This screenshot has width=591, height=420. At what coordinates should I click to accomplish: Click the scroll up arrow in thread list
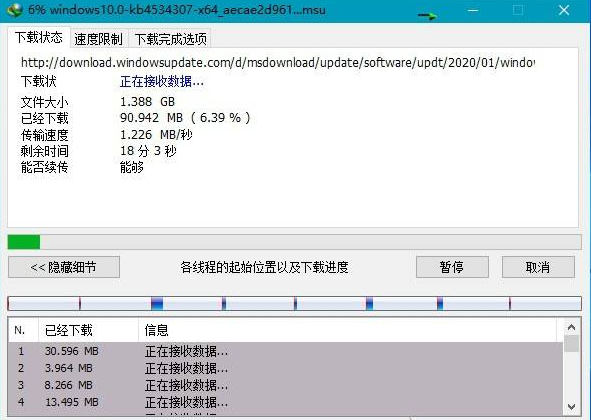[571, 327]
